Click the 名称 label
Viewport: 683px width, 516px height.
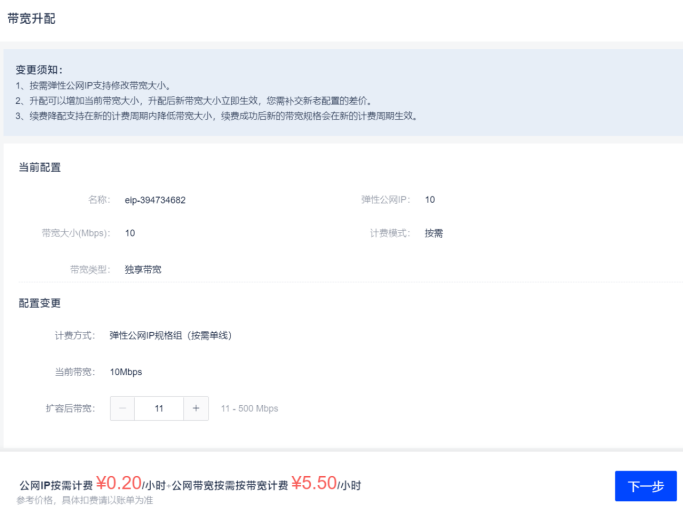(99, 200)
